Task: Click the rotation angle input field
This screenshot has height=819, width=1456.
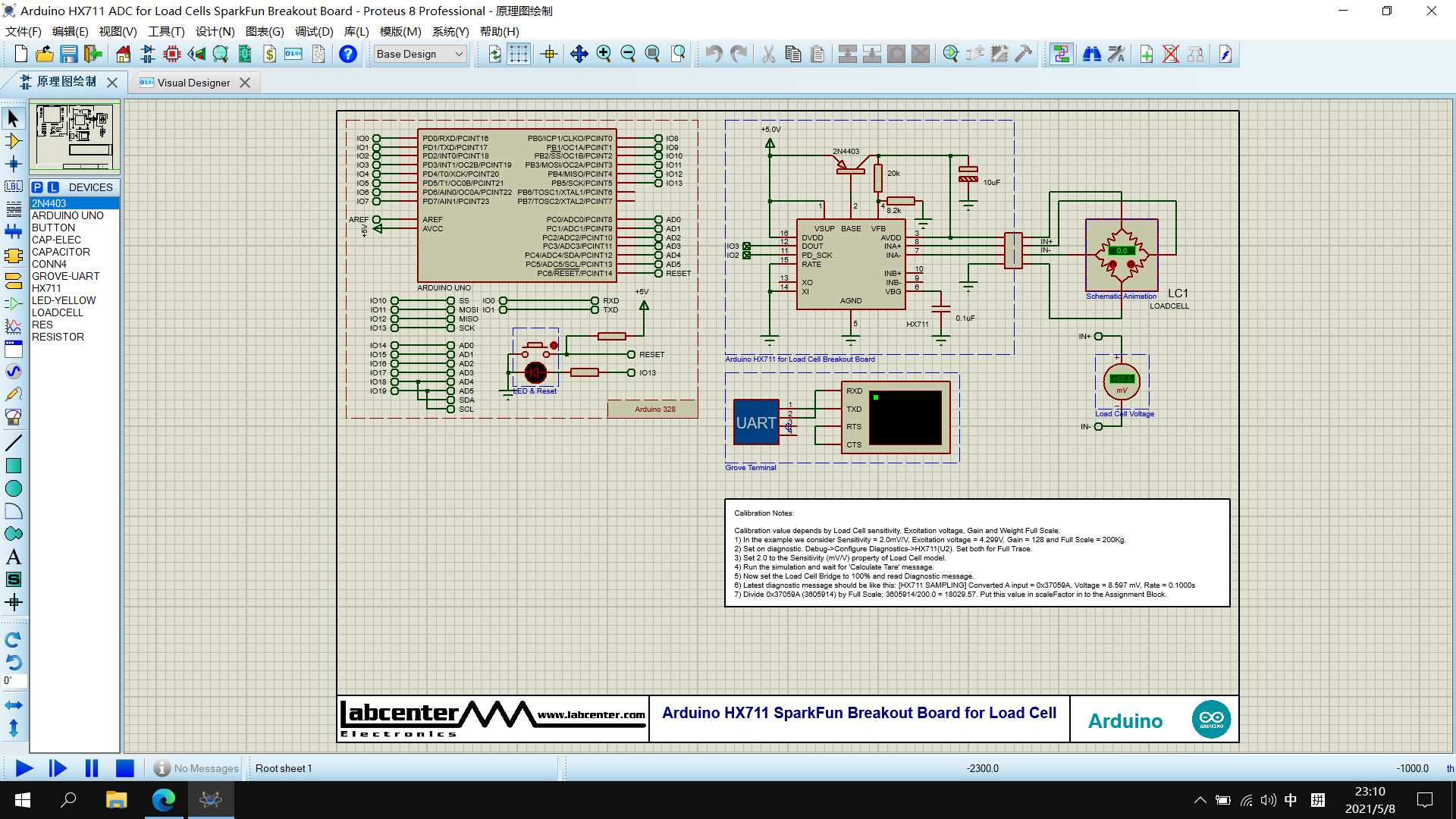Action: pos(14,680)
